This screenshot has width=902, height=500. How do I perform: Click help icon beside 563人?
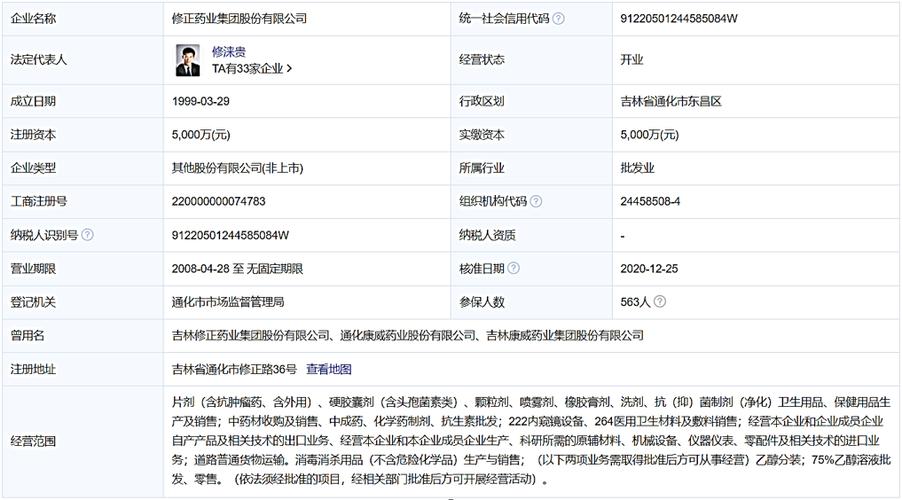coord(660,301)
